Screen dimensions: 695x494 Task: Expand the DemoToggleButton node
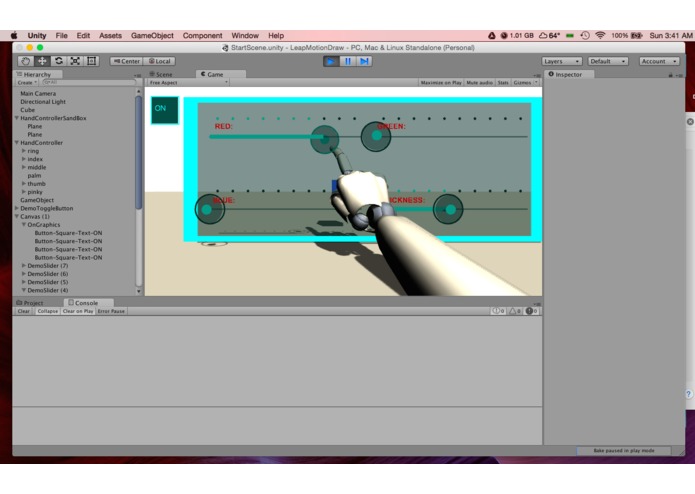coord(17,208)
